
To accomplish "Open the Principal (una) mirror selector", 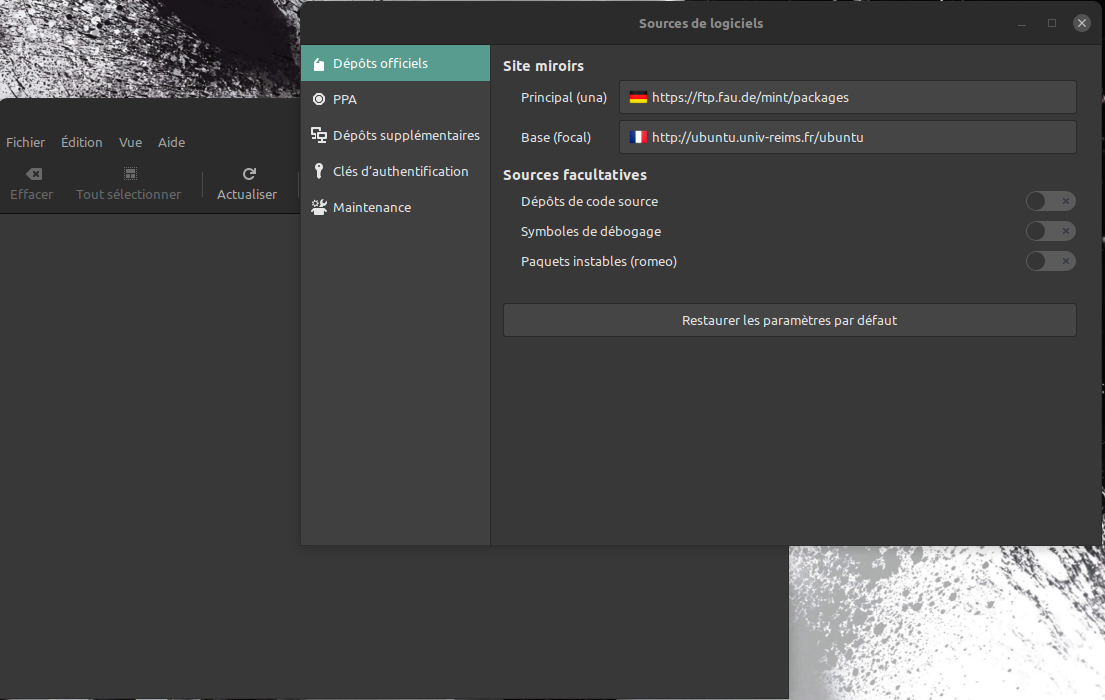I will (x=847, y=97).
